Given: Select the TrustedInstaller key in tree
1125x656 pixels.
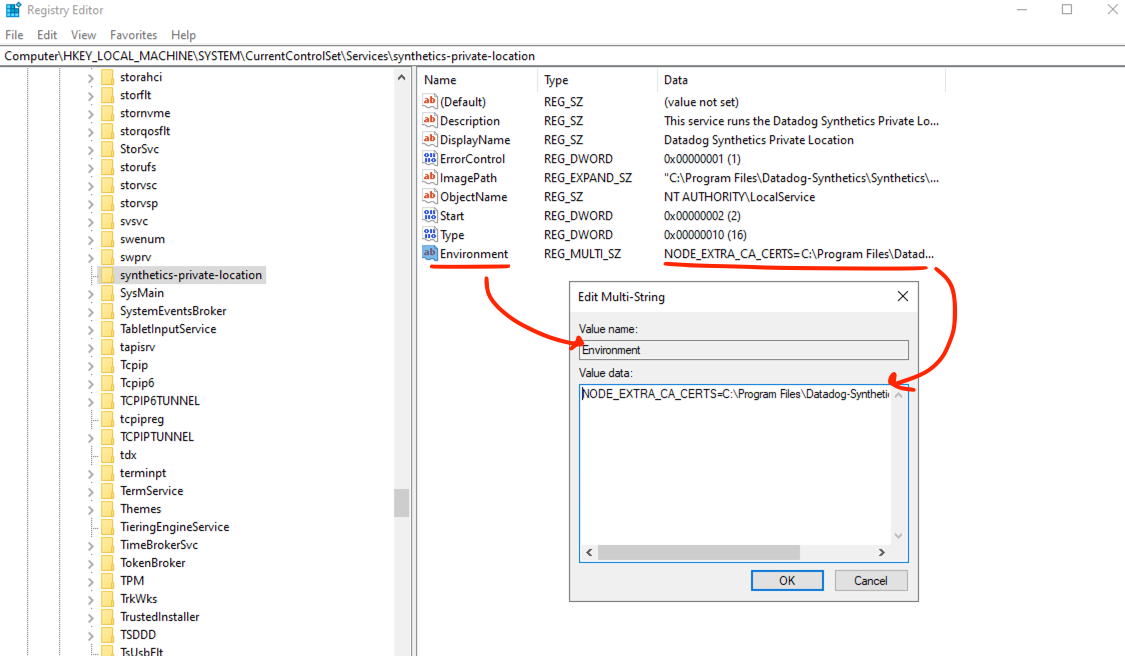Looking at the screenshot, I should pyautogui.click(x=159, y=617).
